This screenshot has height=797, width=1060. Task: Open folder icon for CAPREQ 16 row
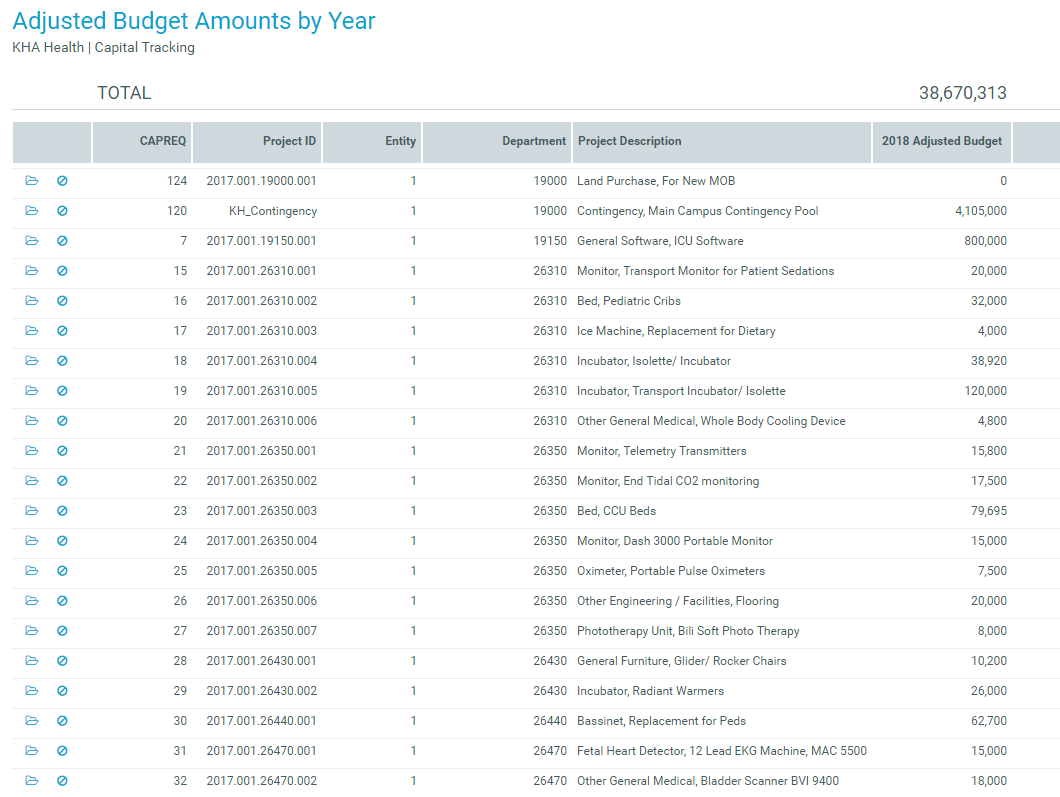[x=32, y=301]
